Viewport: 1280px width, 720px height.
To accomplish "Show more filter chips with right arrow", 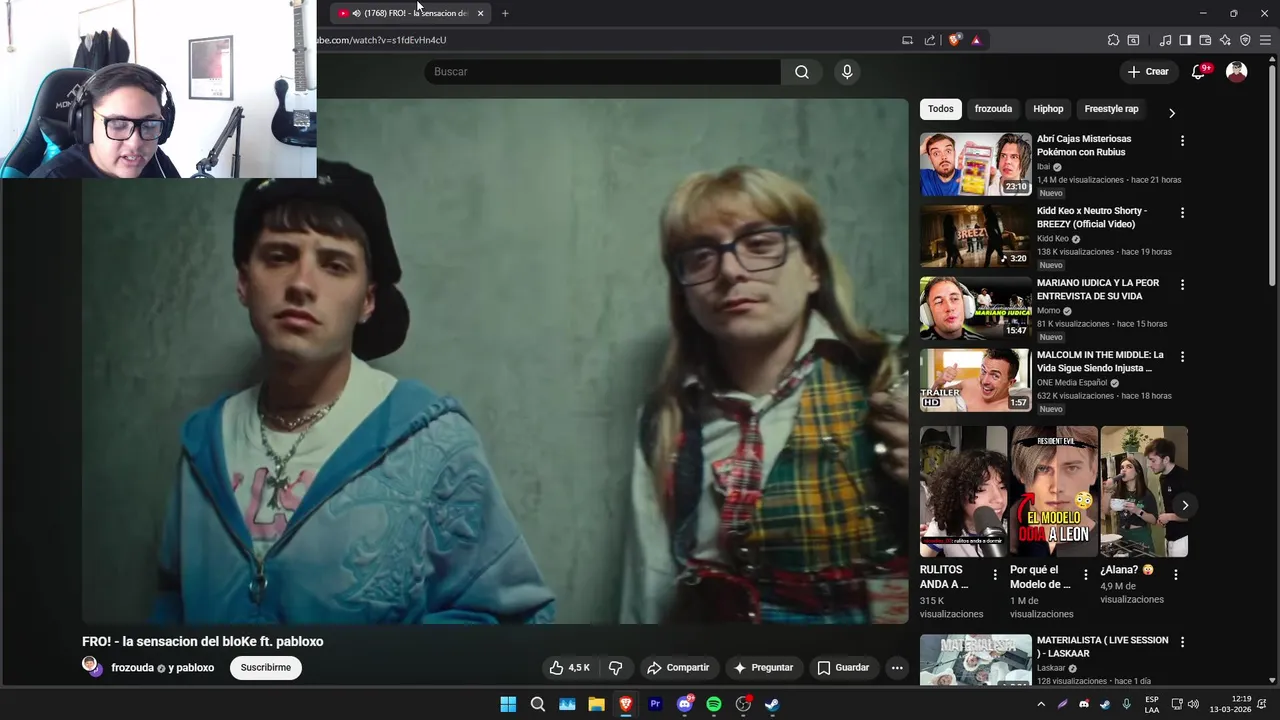I will tap(1172, 113).
